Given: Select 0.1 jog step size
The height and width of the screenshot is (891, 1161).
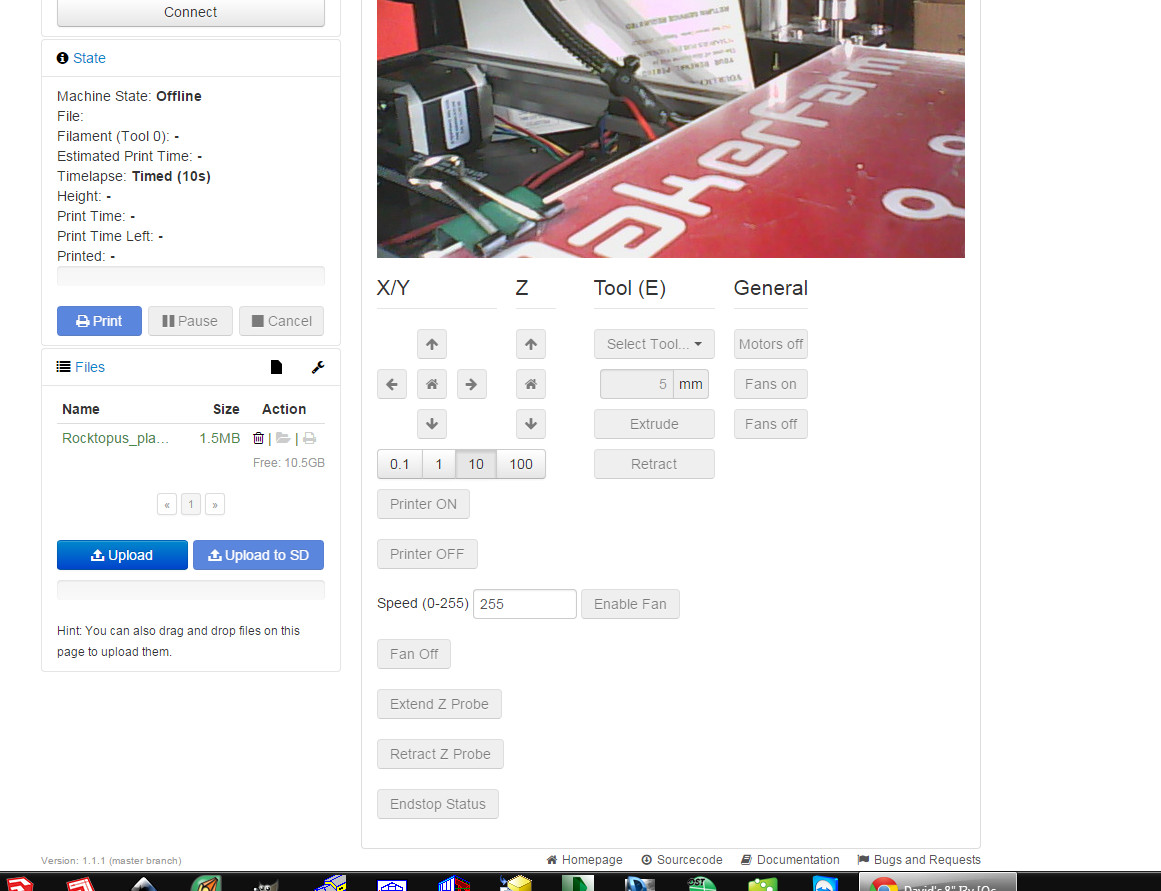Looking at the screenshot, I should pos(400,464).
